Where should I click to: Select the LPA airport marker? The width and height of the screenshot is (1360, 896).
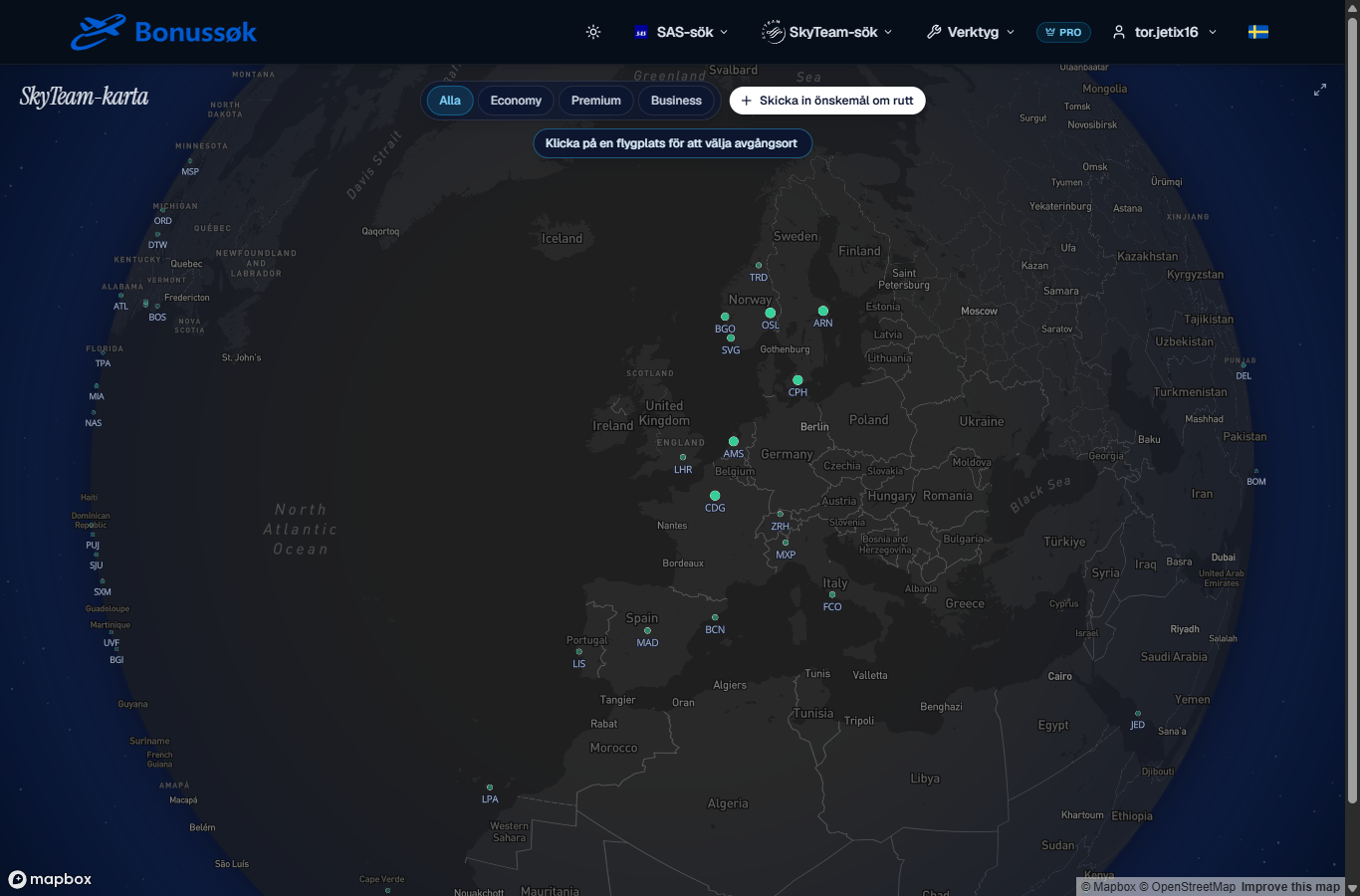pos(490,787)
